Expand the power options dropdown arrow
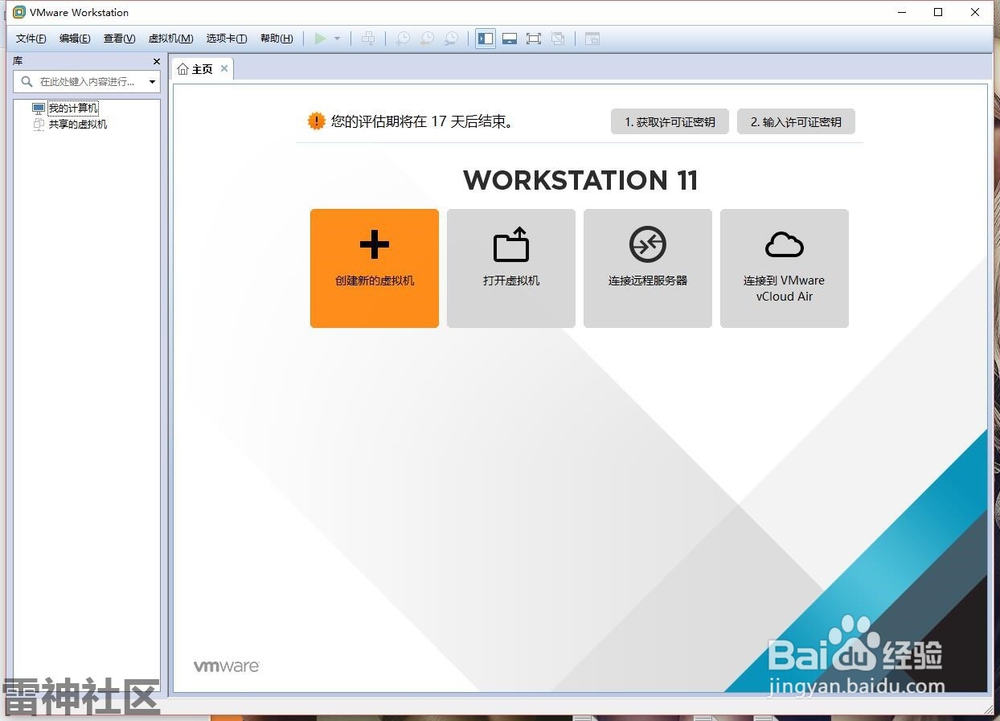The height and width of the screenshot is (721, 1000). pos(337,39)
